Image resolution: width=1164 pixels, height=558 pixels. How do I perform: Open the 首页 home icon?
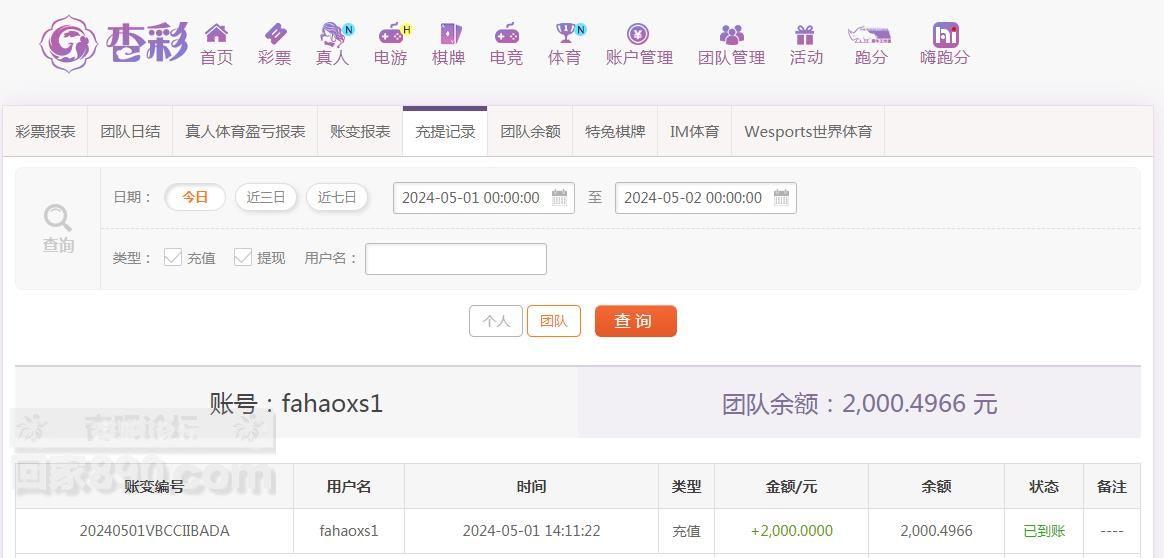pos(216,33)
